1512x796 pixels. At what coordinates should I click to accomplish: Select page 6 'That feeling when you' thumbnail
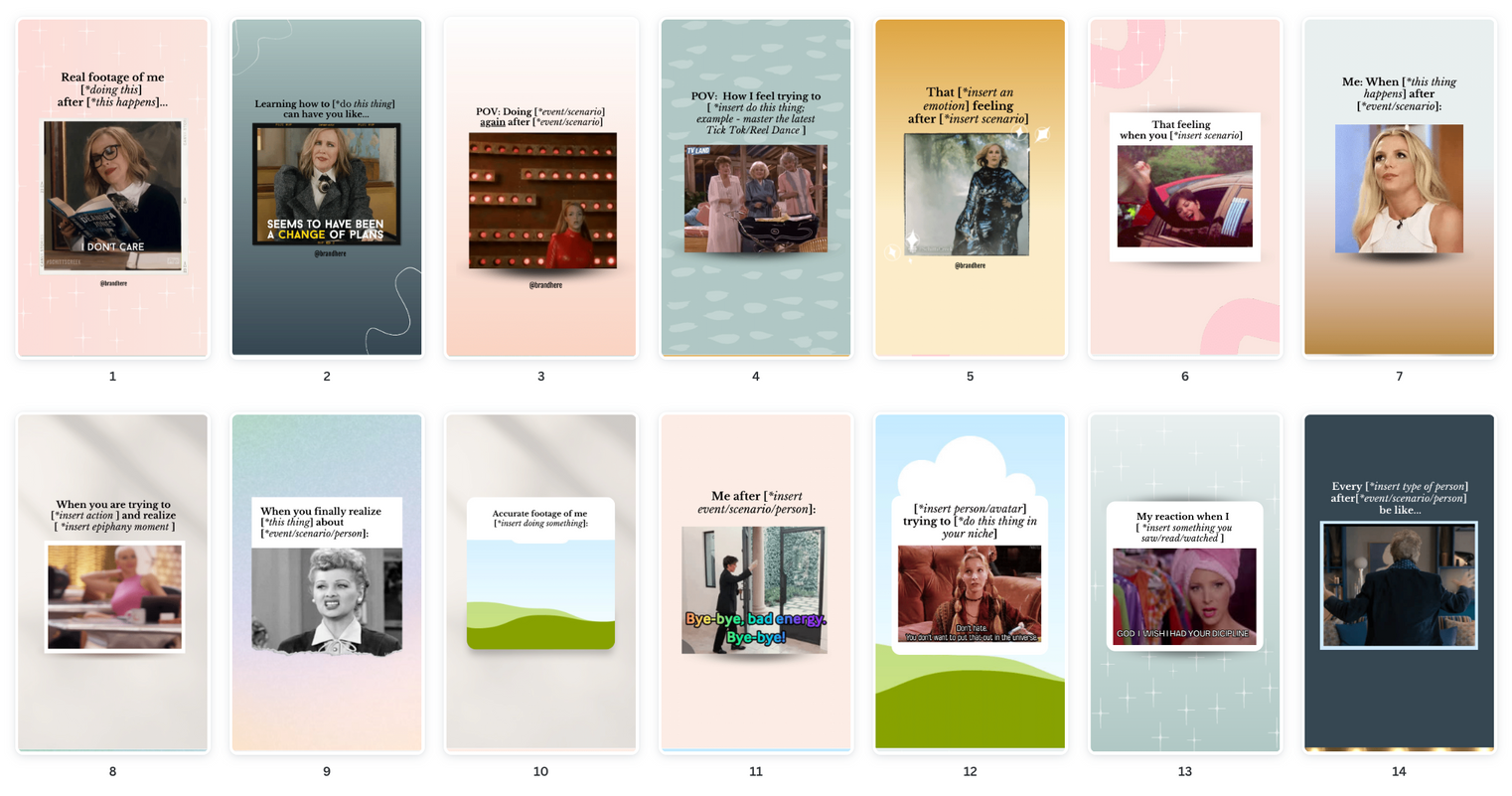1185,188
